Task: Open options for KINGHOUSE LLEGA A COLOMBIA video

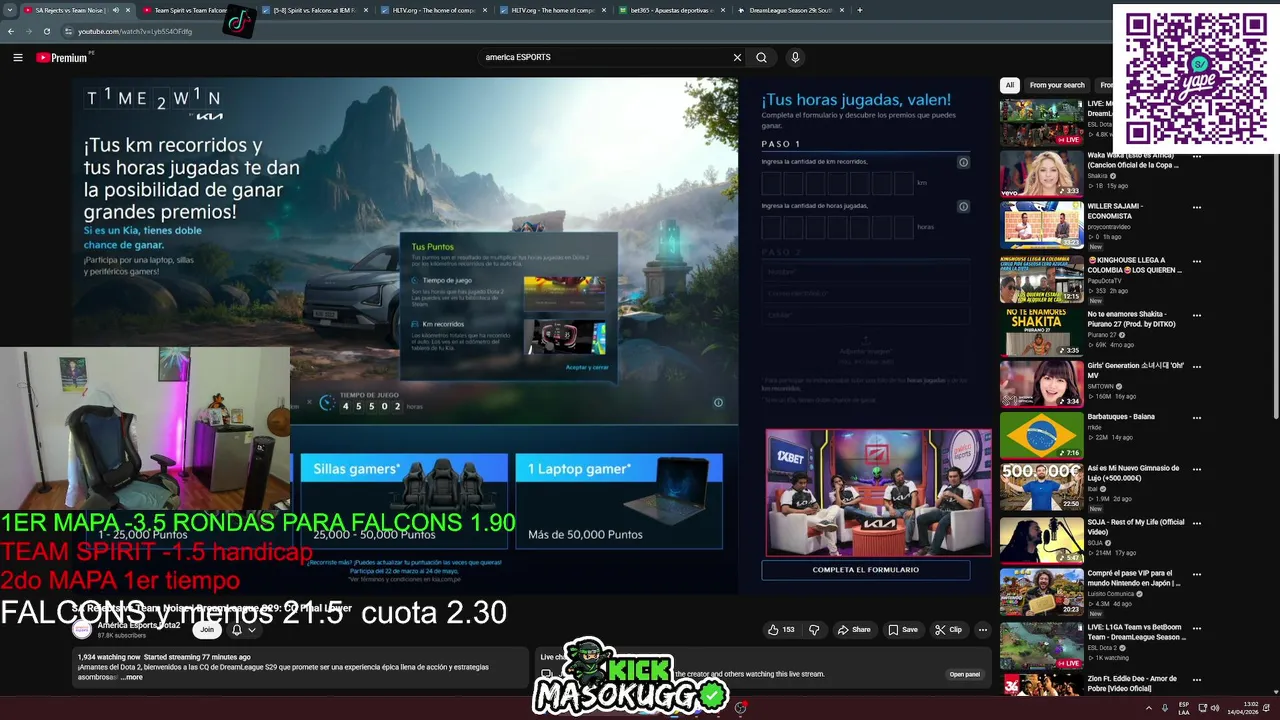Action: coord(1197,262)
